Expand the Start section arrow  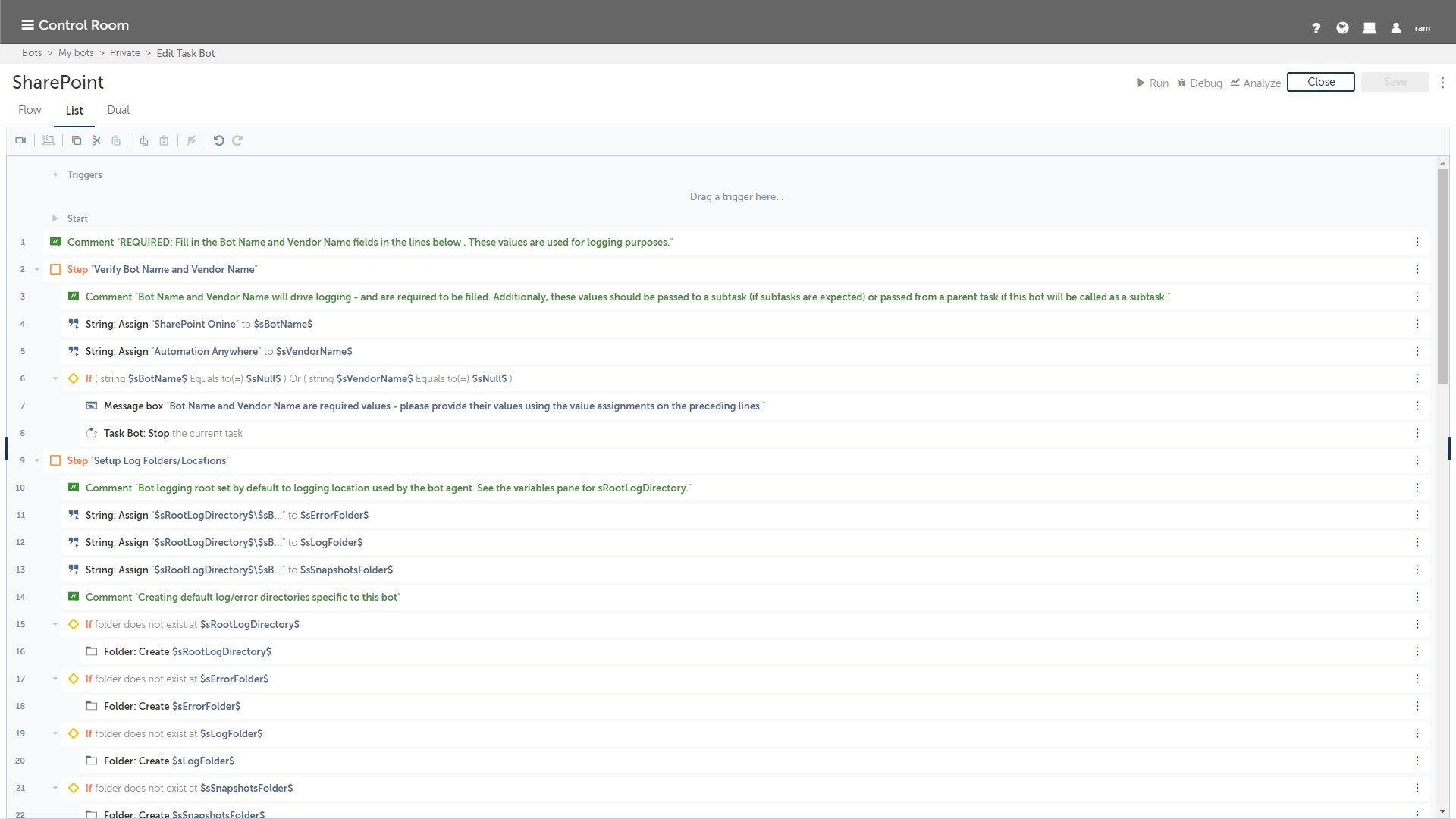(55, 218)
